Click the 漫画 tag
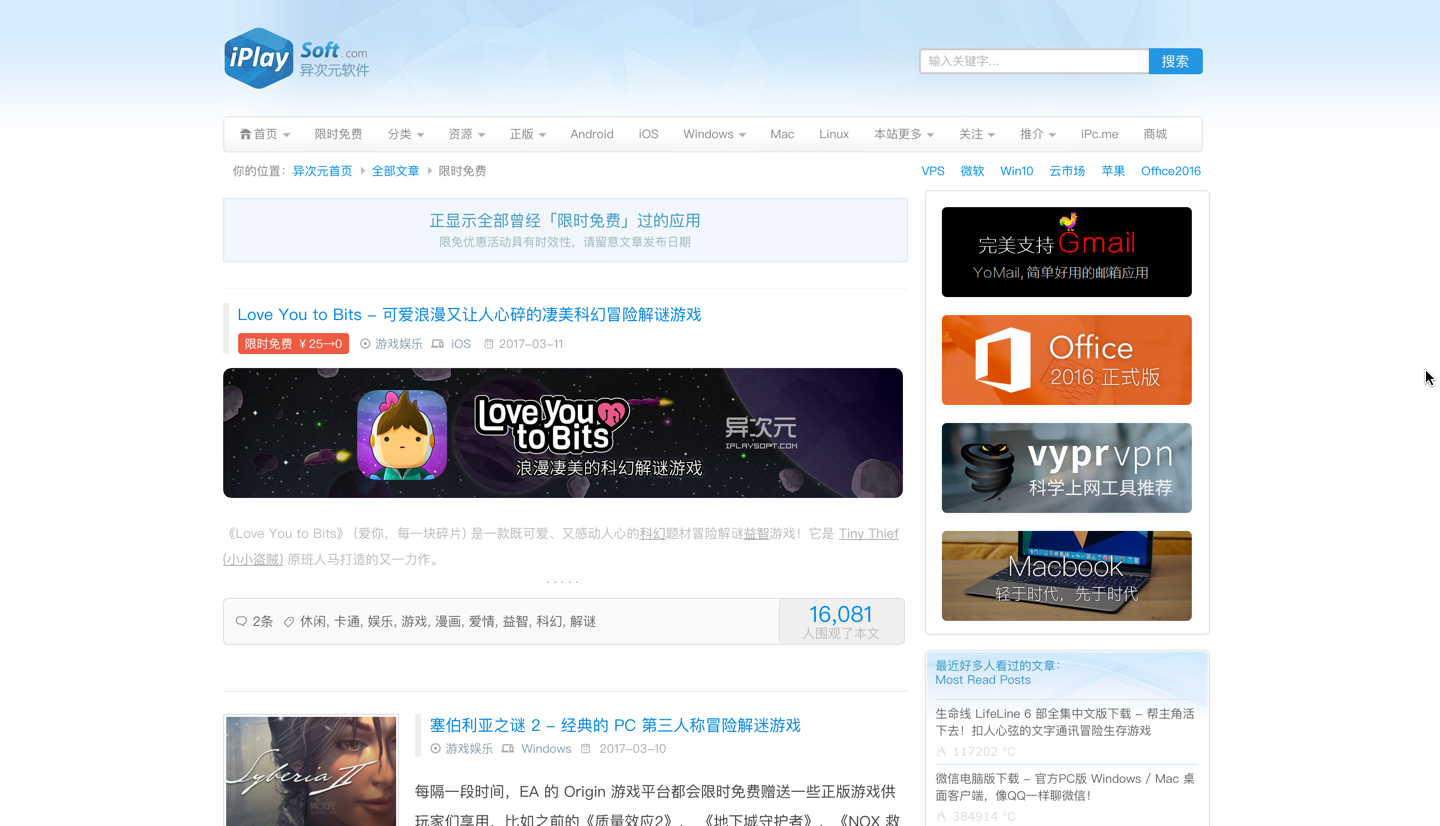Viewport: 1440px width, 826px height. click(x=448, y=621)
